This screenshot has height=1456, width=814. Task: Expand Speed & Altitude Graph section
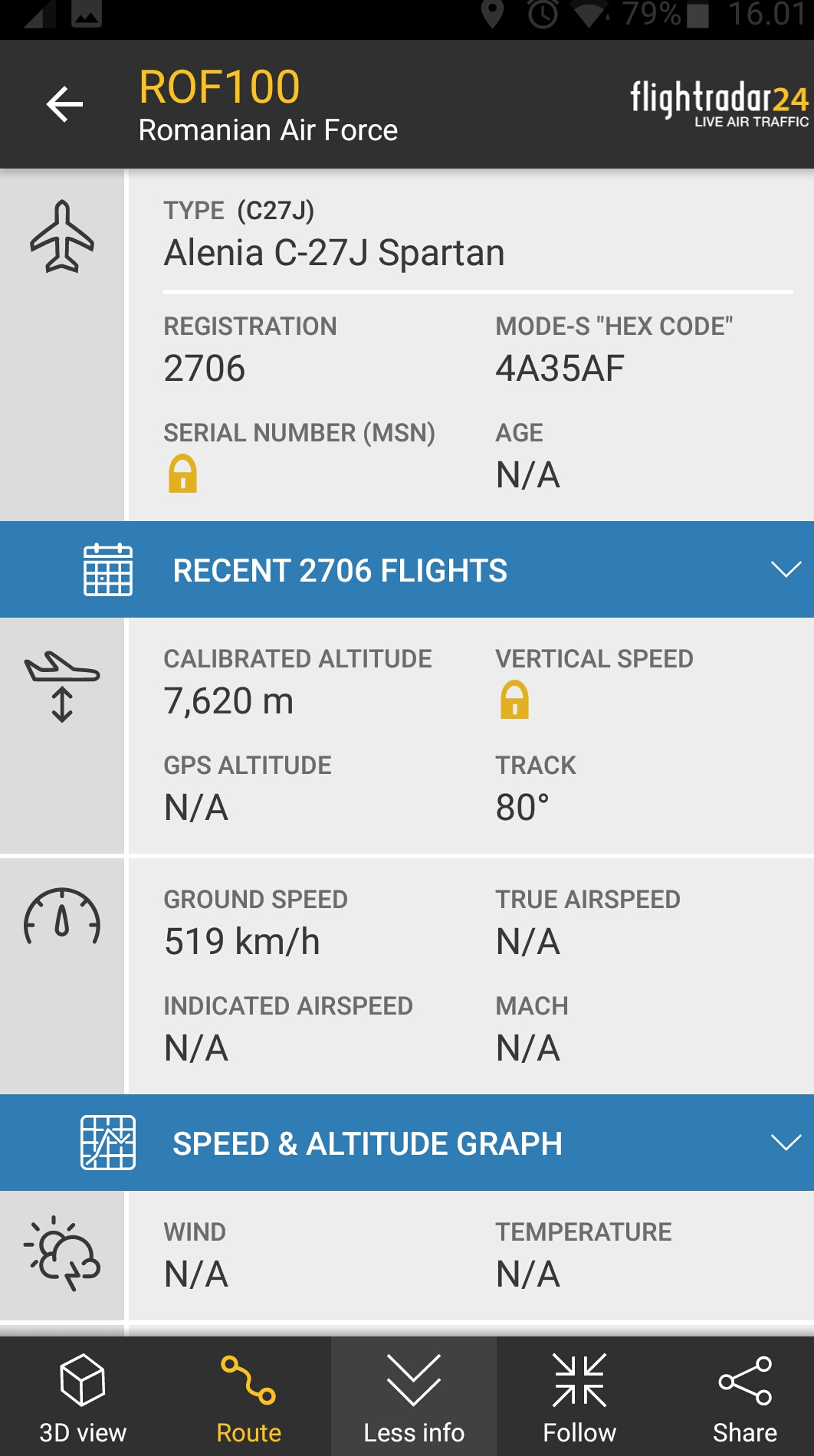tap(786, 1143)
